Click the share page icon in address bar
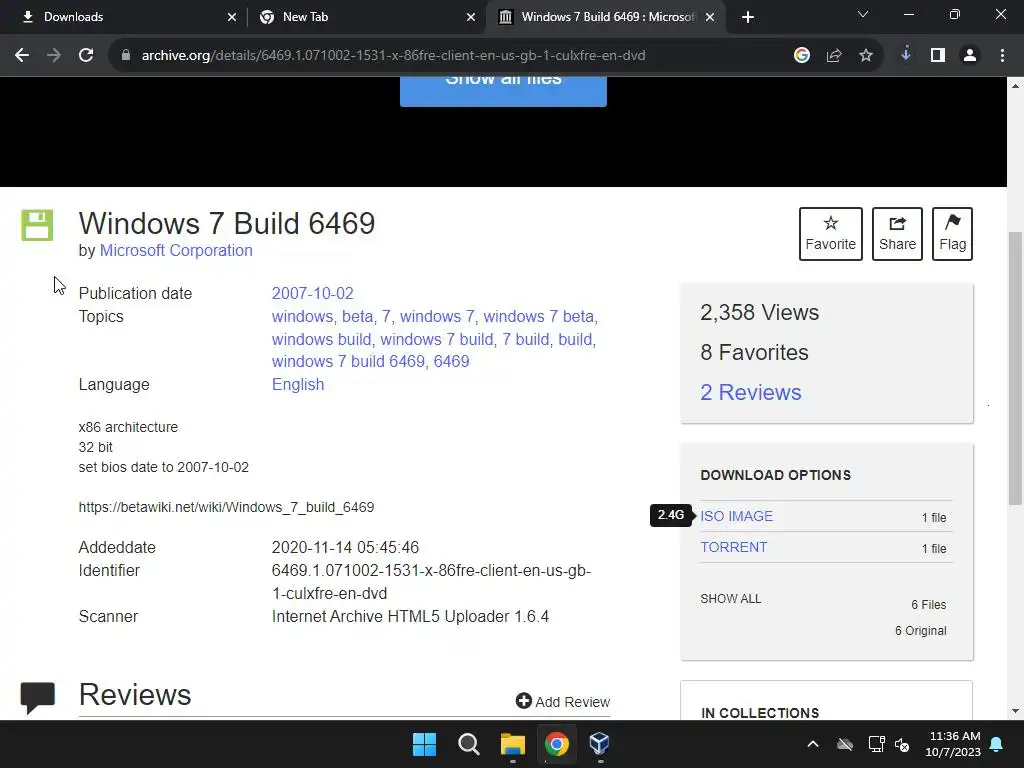The width and height of the screenshot is (1024, 768). tap(834, 56)
